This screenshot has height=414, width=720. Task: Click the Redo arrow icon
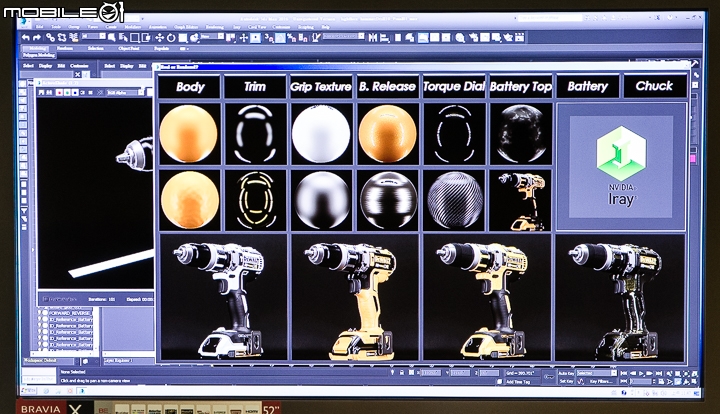tap(37, 38)
